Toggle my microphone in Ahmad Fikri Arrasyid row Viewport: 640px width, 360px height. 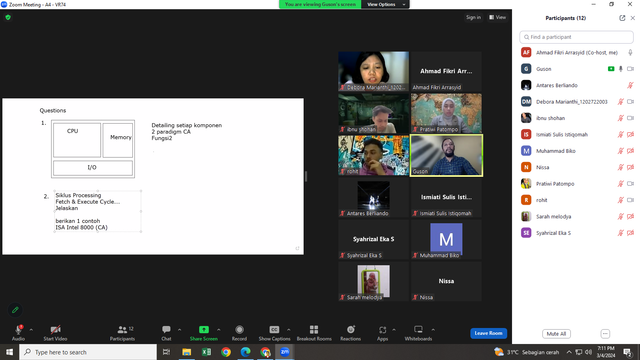(x=630, y=53)
